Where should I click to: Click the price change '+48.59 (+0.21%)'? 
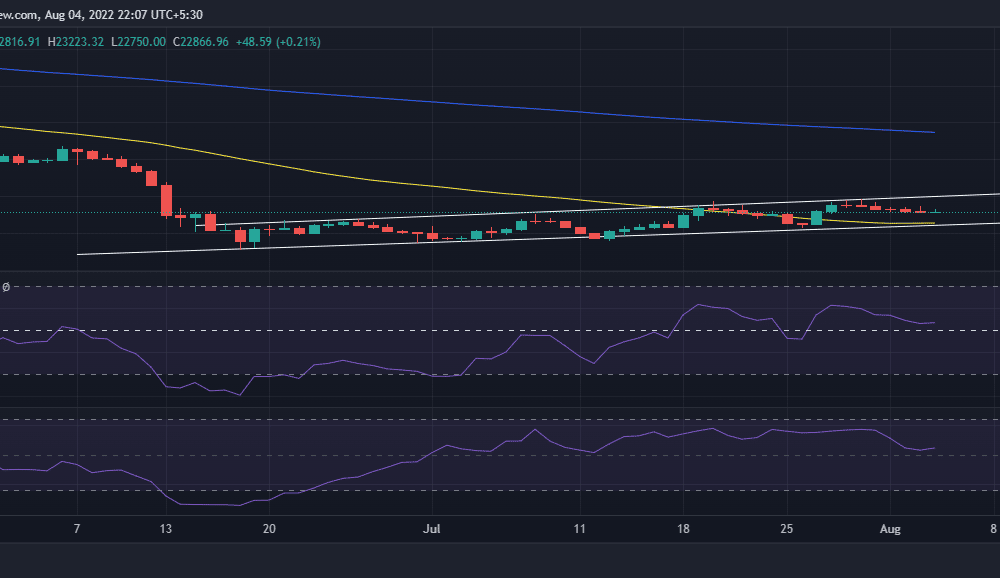click(278, 42)
